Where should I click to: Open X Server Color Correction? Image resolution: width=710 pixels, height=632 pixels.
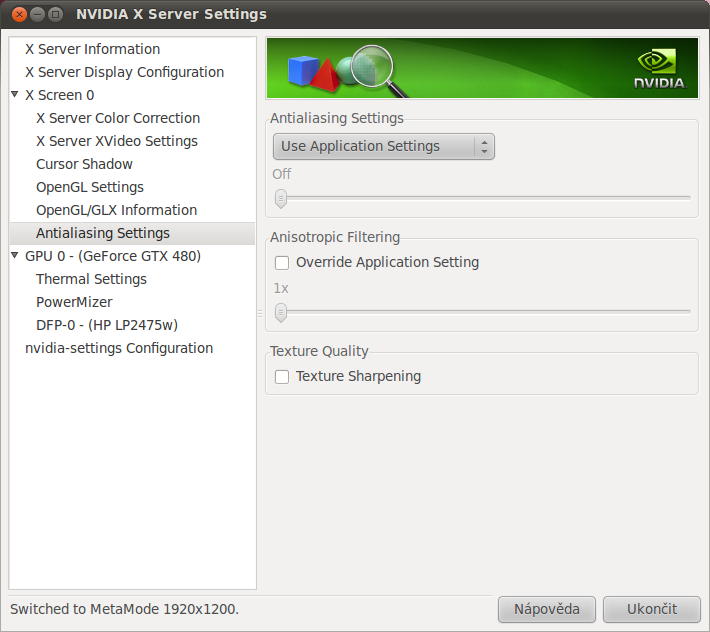118,118
